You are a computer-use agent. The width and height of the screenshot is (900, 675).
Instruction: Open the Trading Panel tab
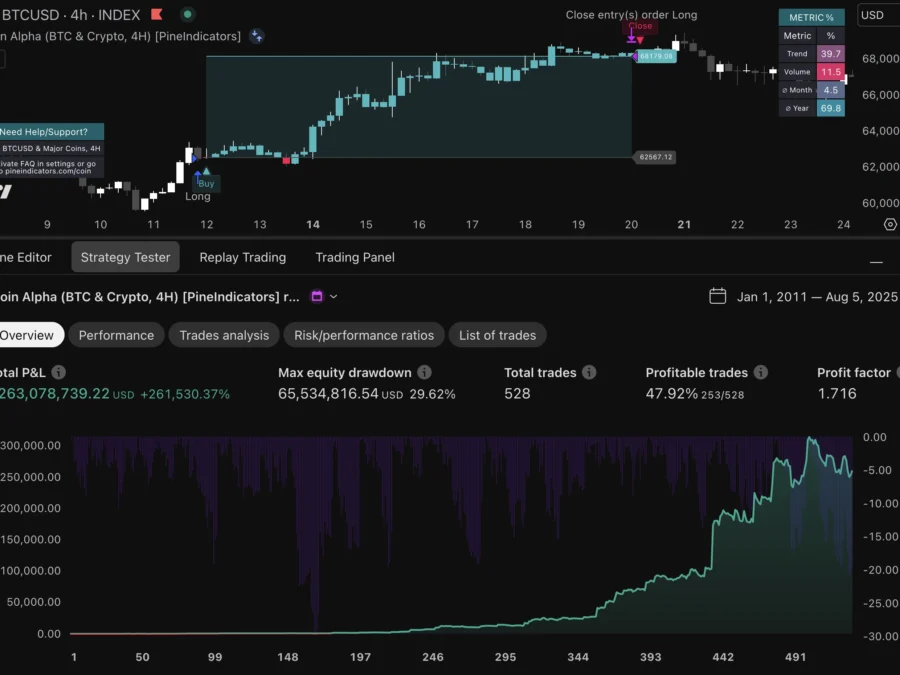tap(355, 257)
